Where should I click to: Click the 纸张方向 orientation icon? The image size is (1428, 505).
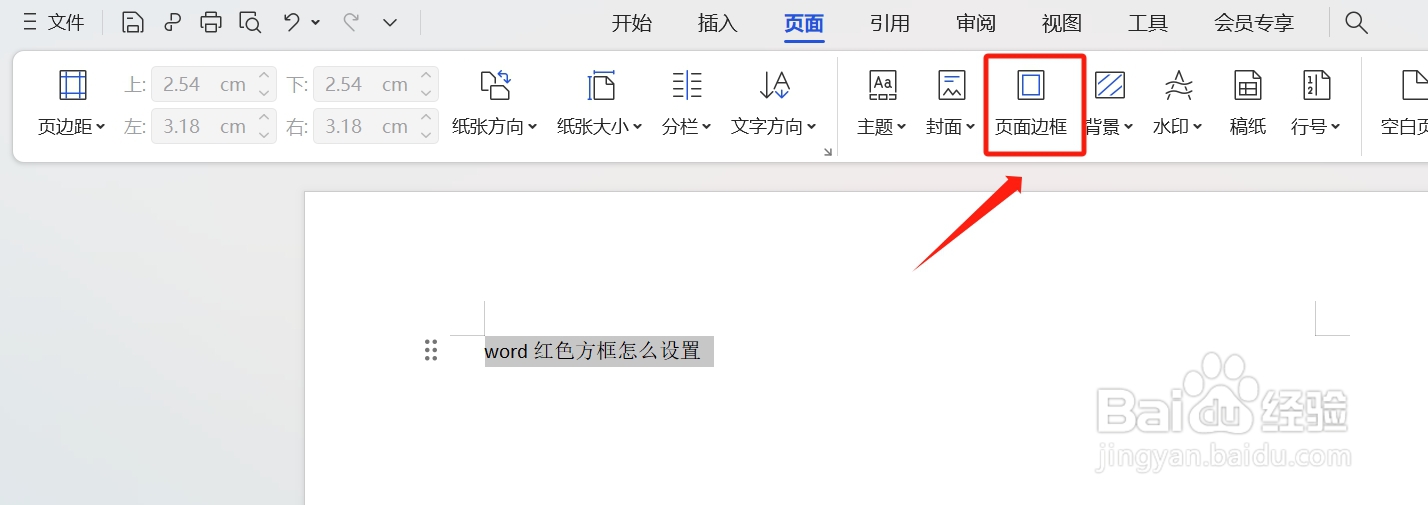tap(495, 86)
